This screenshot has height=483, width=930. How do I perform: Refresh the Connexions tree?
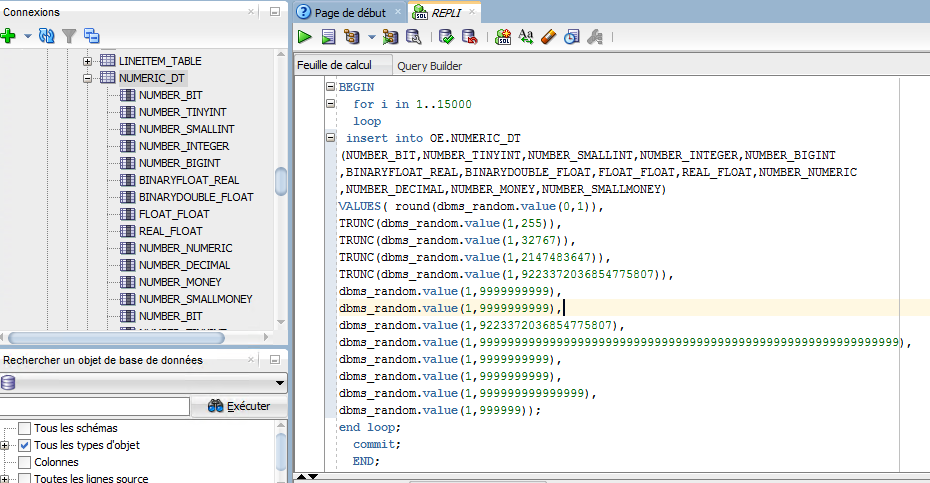pyautogui.click(x=46, y=36)
